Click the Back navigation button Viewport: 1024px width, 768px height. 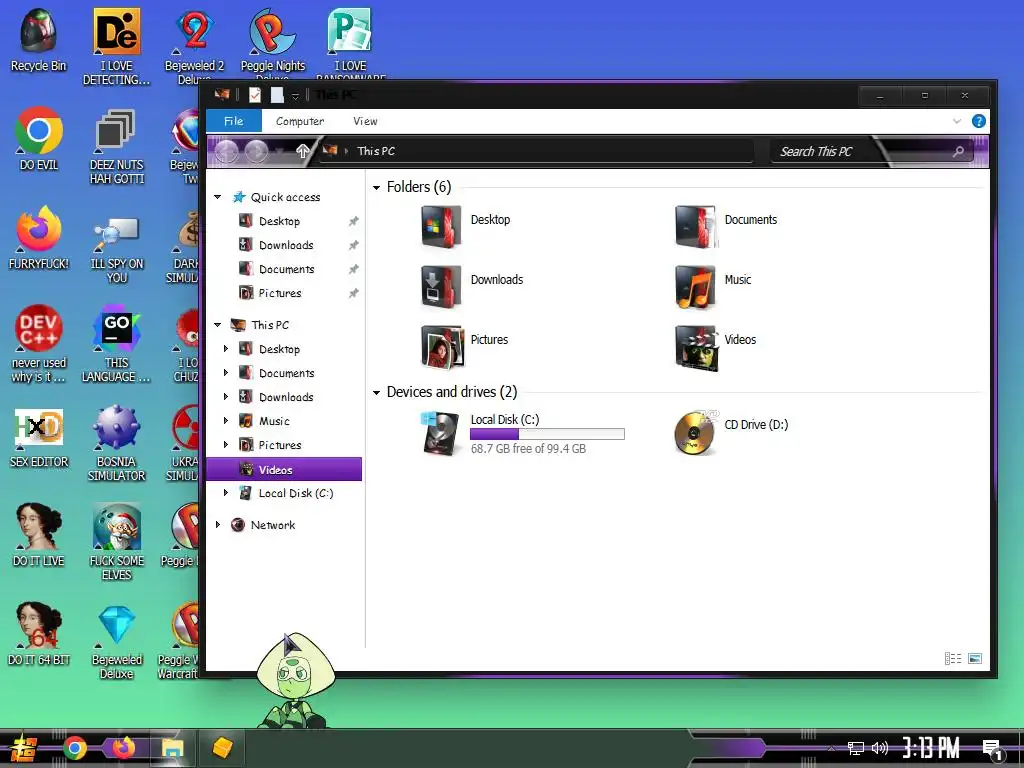point(227,152)
